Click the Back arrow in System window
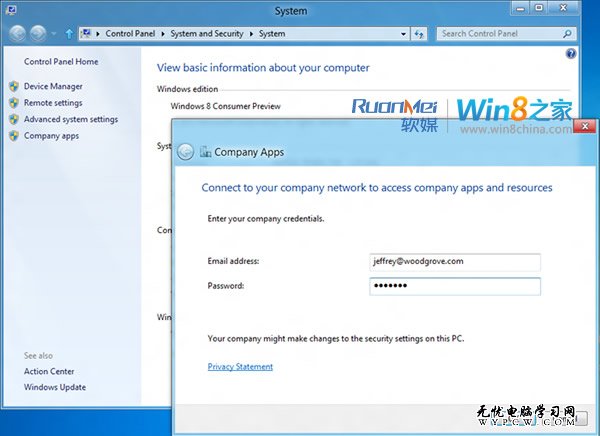Viewport: 600px width, 436px height. tap(17, 34)
